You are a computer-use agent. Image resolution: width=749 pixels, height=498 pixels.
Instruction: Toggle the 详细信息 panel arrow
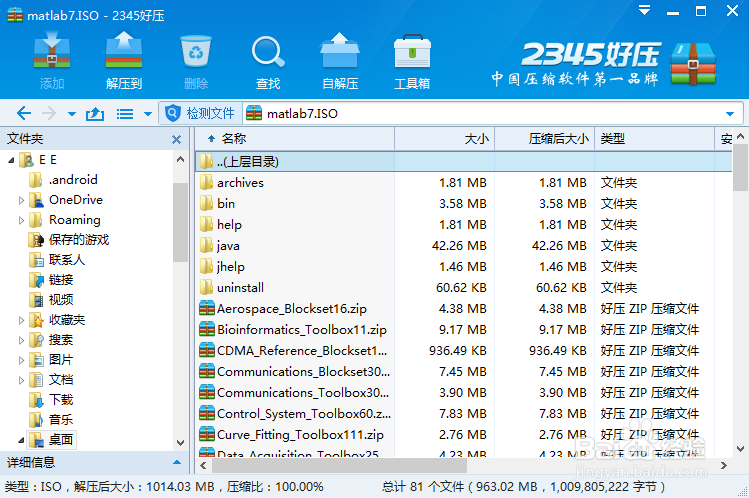tap(177, 462)
